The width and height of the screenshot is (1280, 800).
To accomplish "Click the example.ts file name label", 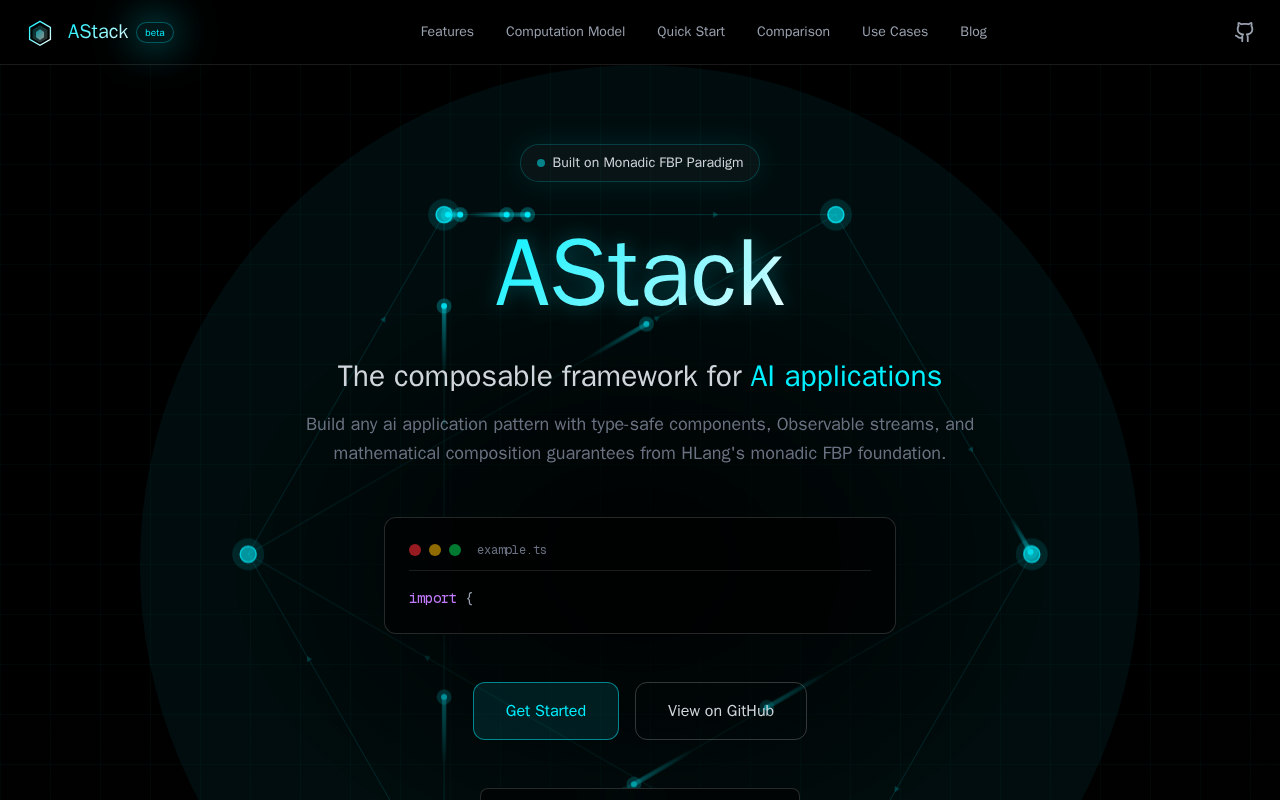I will [512, 550].
